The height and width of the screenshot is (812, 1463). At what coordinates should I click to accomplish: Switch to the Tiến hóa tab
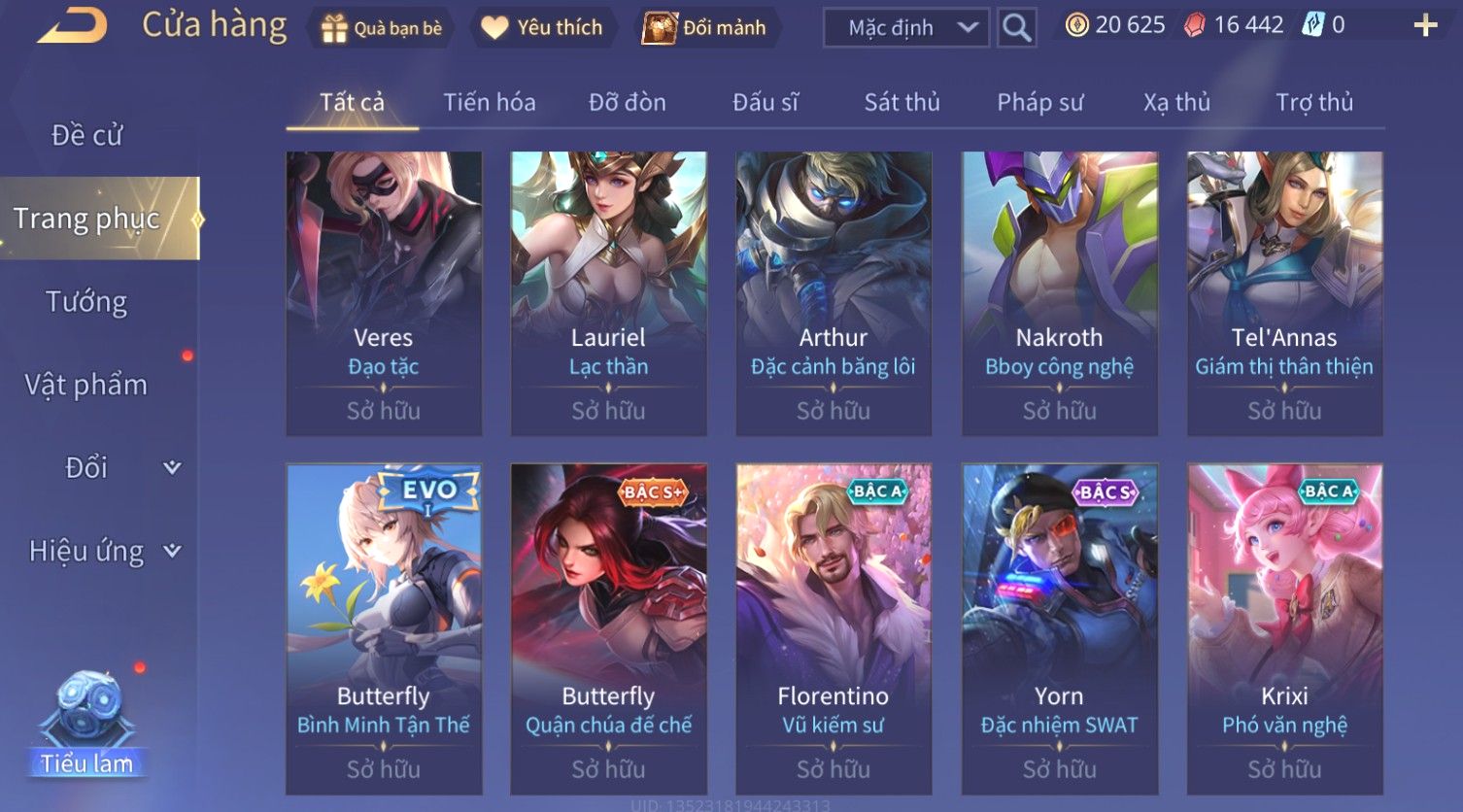[x=490, y=102]
